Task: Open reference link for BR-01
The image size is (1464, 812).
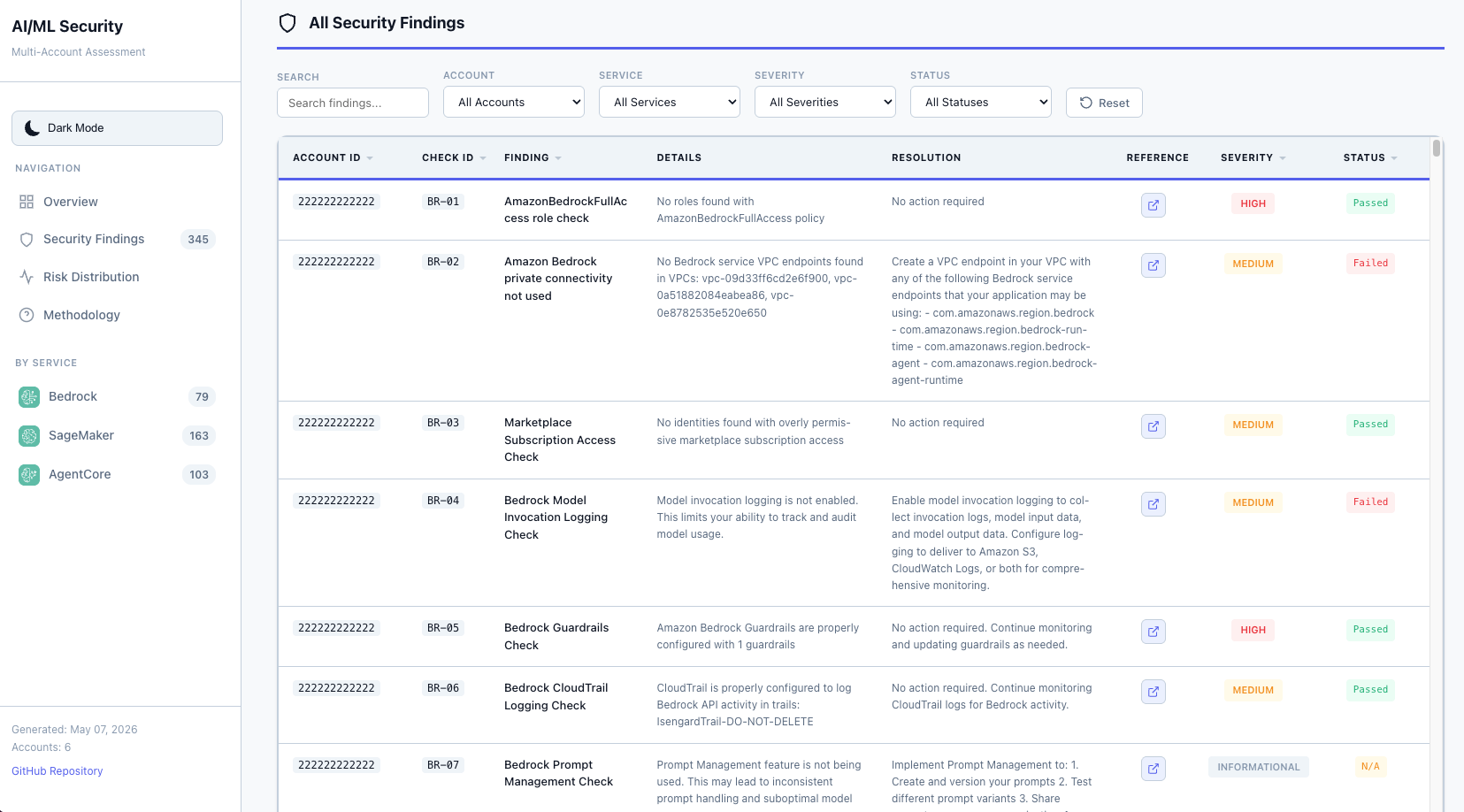Action: [x=1153, y=205]
